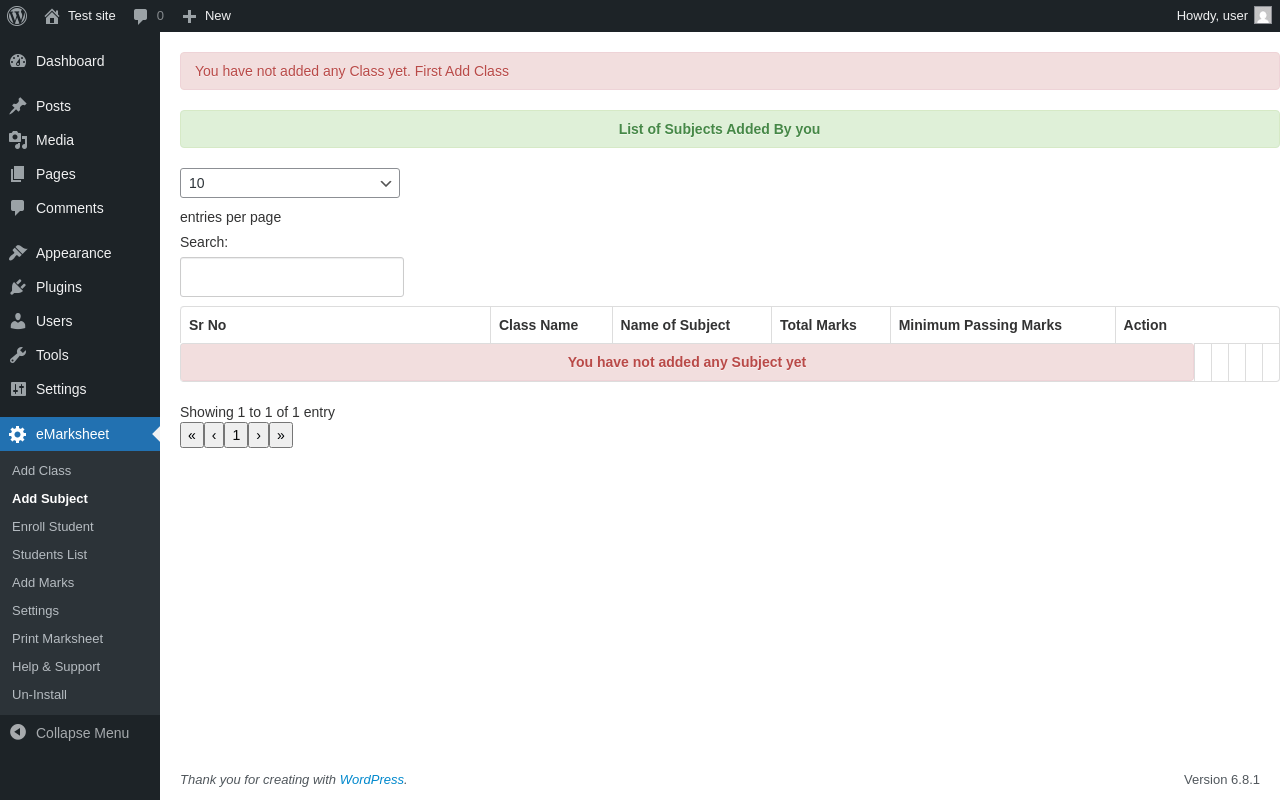Image resolution: width=1280 pixels, height=800 pixels.
Task: Click the Tools wrench icon
Action: (18, 355)
